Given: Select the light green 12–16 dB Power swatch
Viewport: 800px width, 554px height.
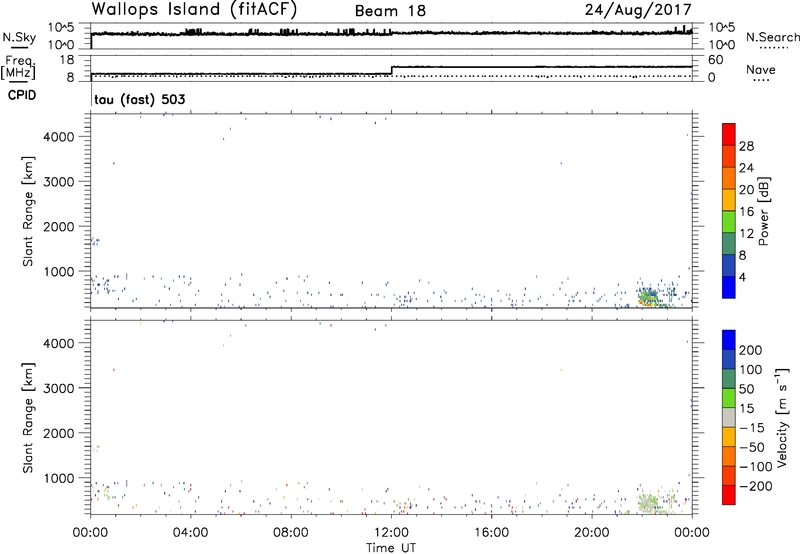Looking at the screenshot, I should 729,221.
